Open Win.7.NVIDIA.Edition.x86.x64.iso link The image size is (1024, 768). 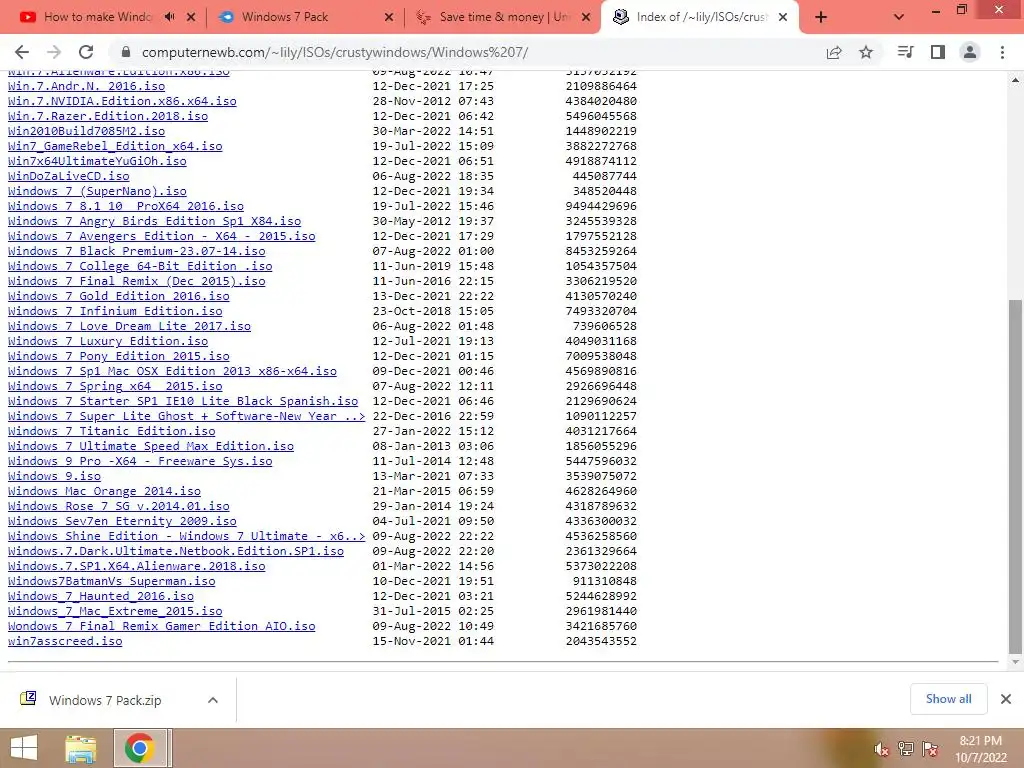pyautogui.click(x=122, y=101)
